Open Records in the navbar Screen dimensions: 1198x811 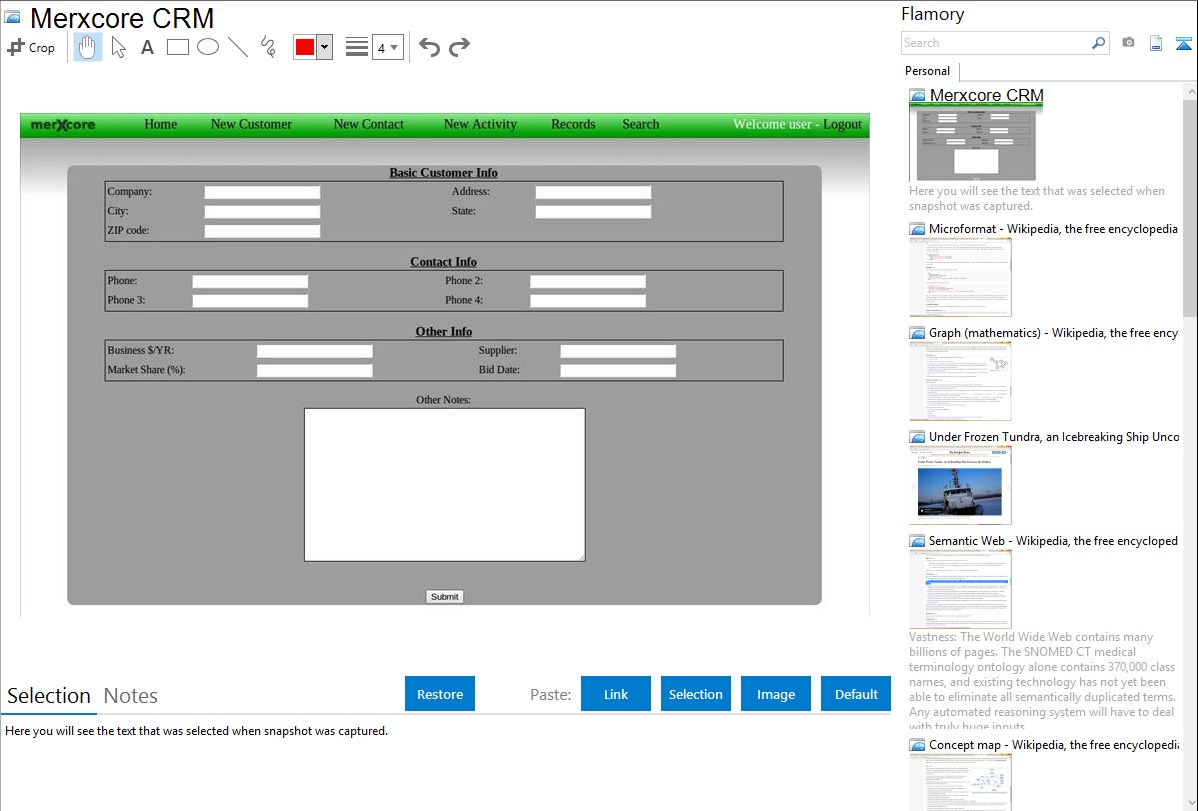[x=573, y=125]
